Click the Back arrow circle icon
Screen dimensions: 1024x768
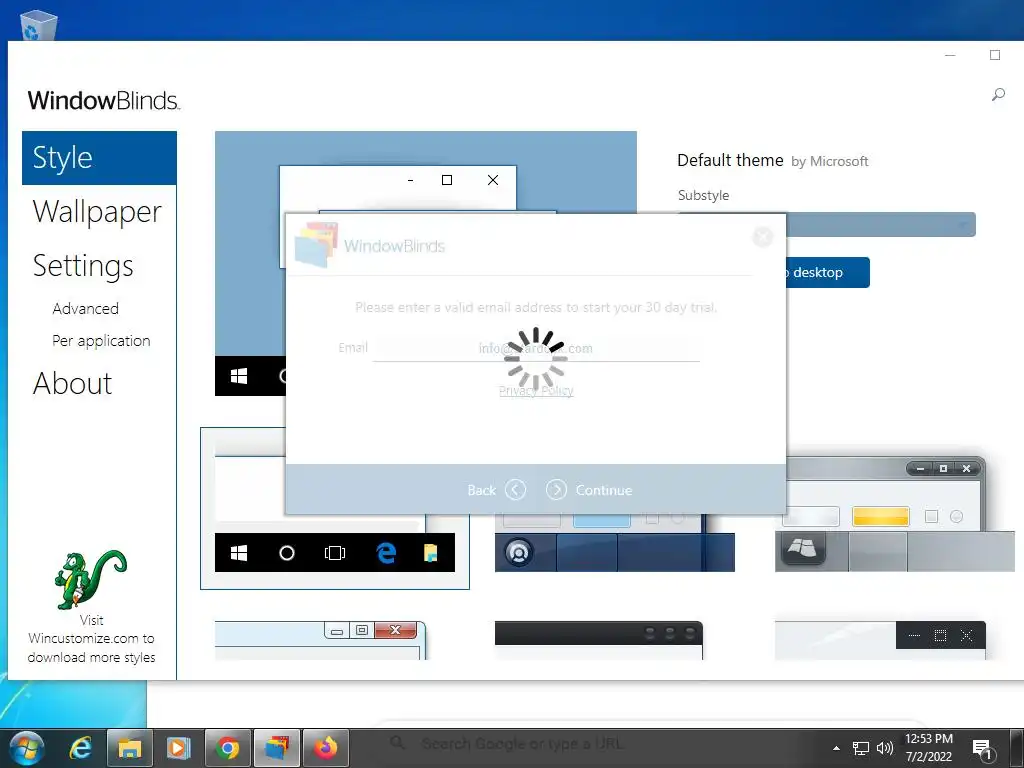tap(515, 490)
